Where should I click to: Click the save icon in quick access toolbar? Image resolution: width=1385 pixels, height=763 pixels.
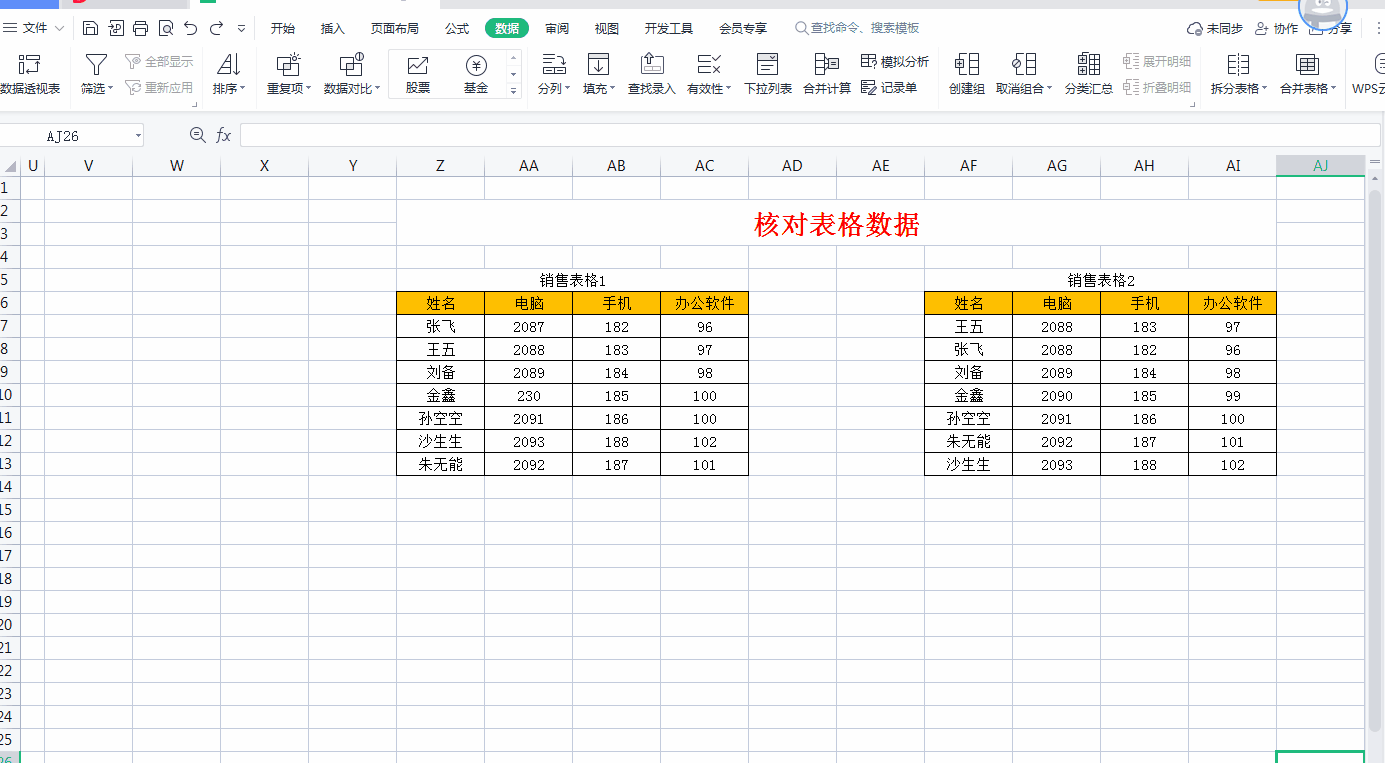[91, 28]
